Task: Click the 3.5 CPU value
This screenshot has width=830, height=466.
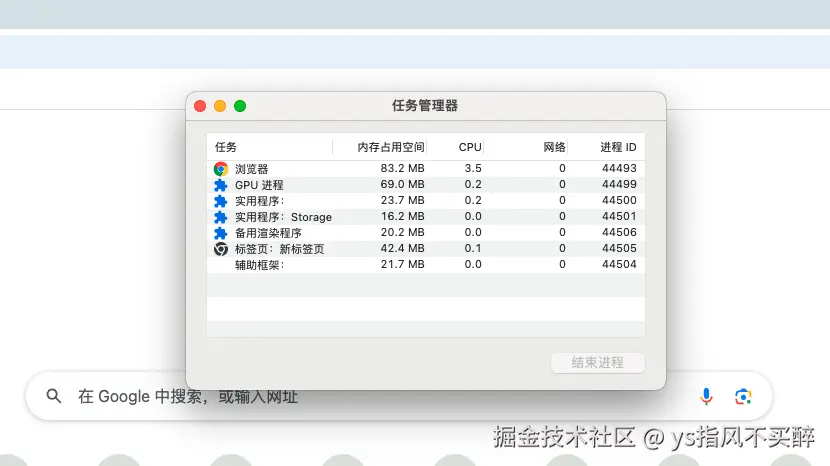Action: click(473, 168)
